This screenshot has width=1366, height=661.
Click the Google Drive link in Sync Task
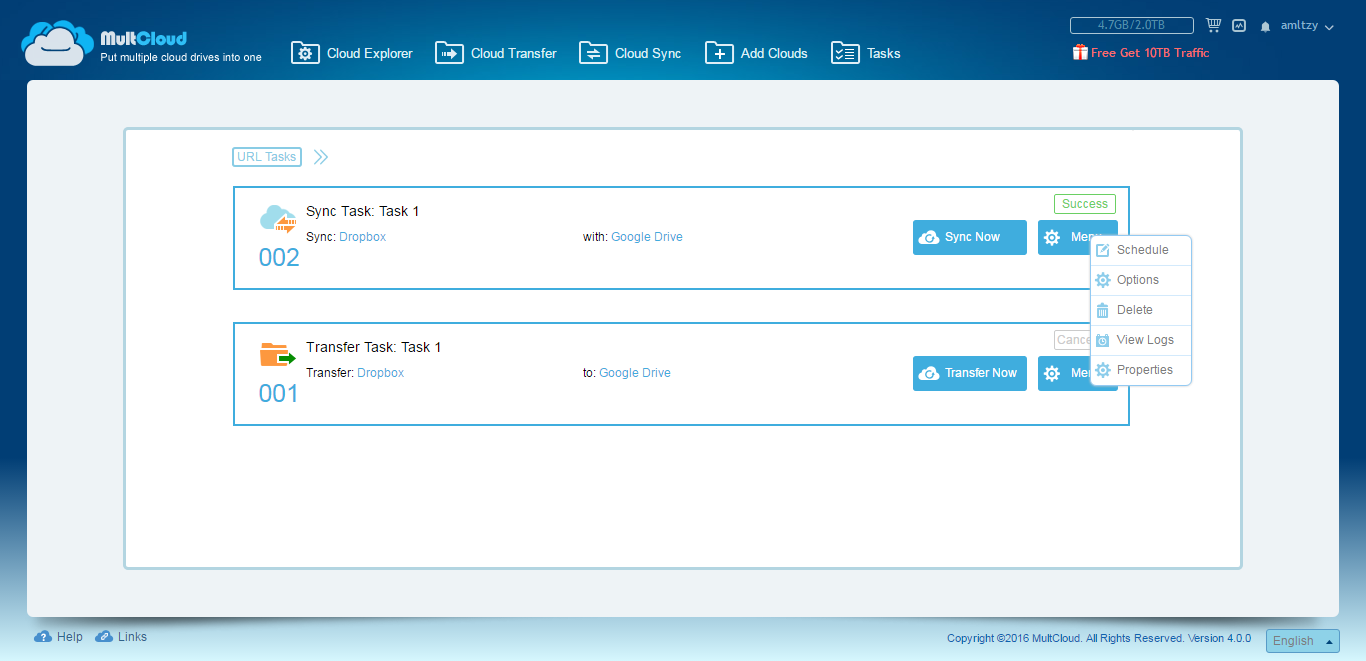647,237
